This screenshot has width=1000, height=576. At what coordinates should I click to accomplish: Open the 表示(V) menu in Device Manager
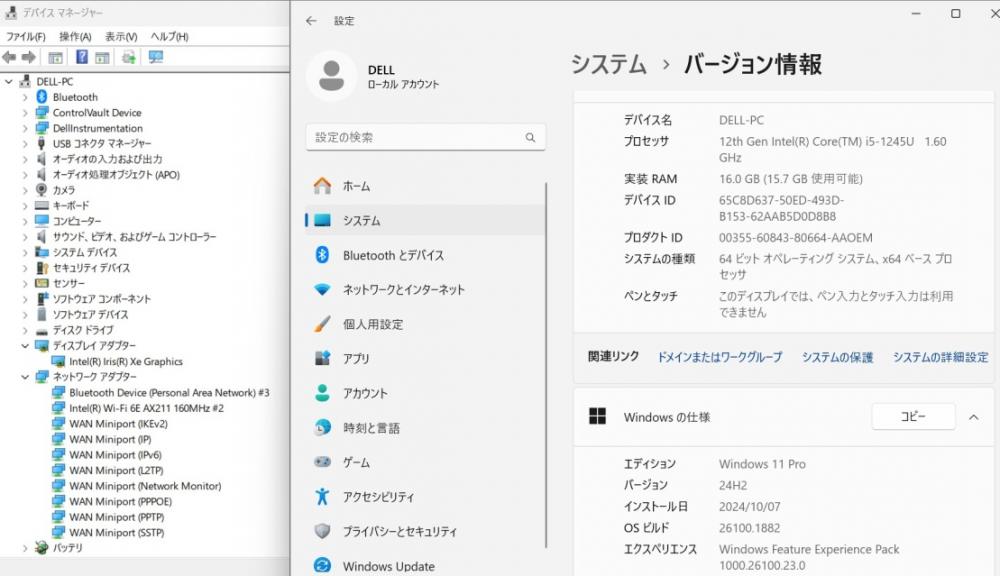coord(121,36)
